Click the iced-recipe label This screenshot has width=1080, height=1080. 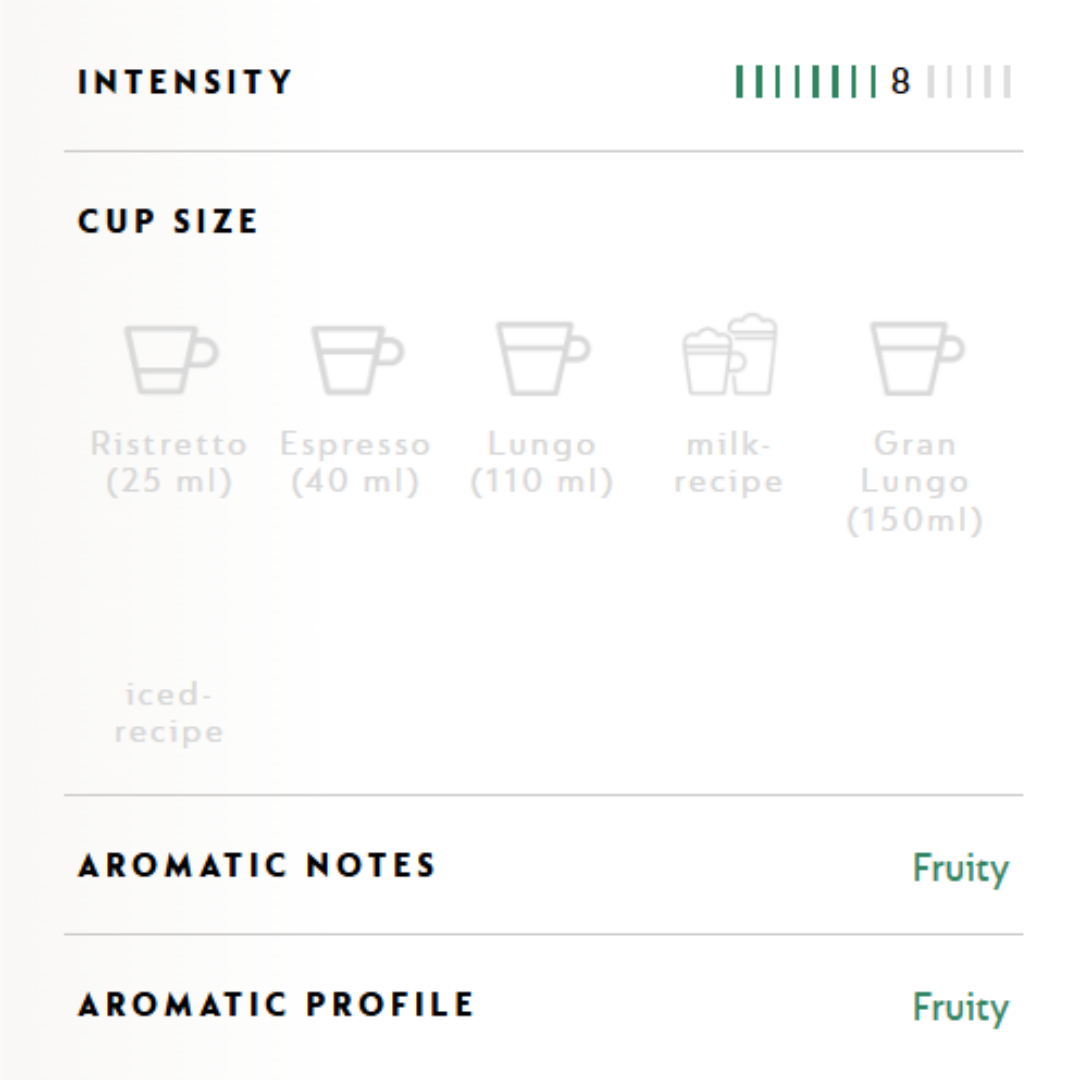coord(169,713)
